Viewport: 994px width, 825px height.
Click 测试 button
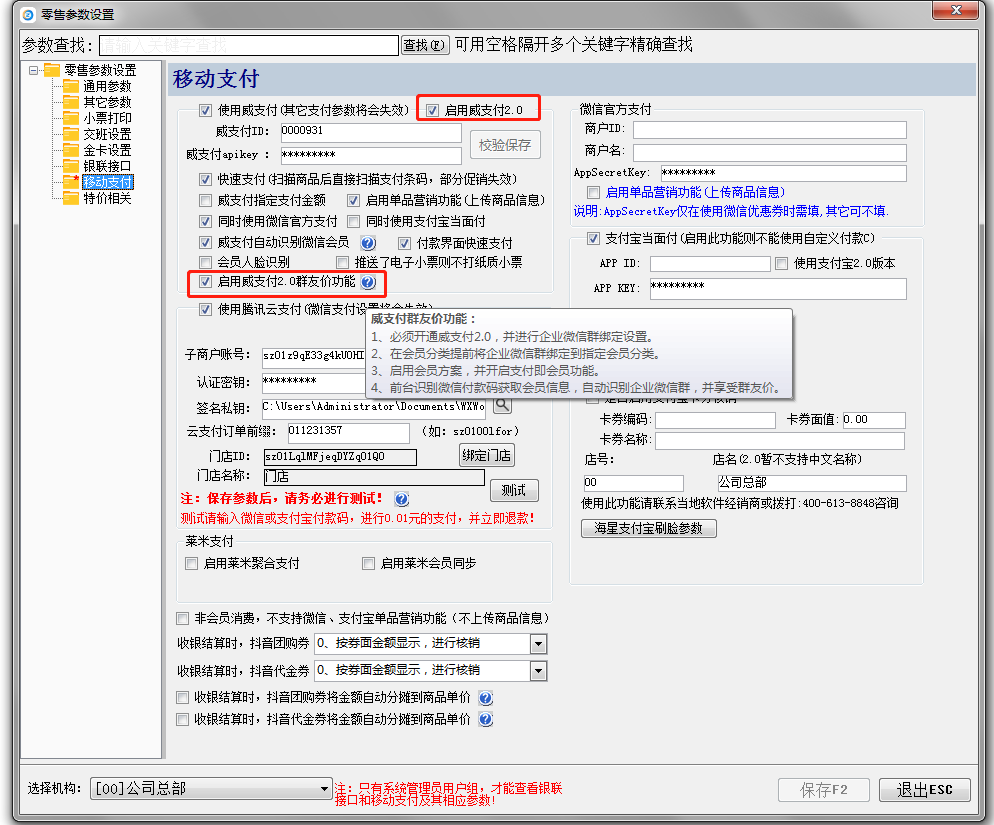click(x=514, y=490)
